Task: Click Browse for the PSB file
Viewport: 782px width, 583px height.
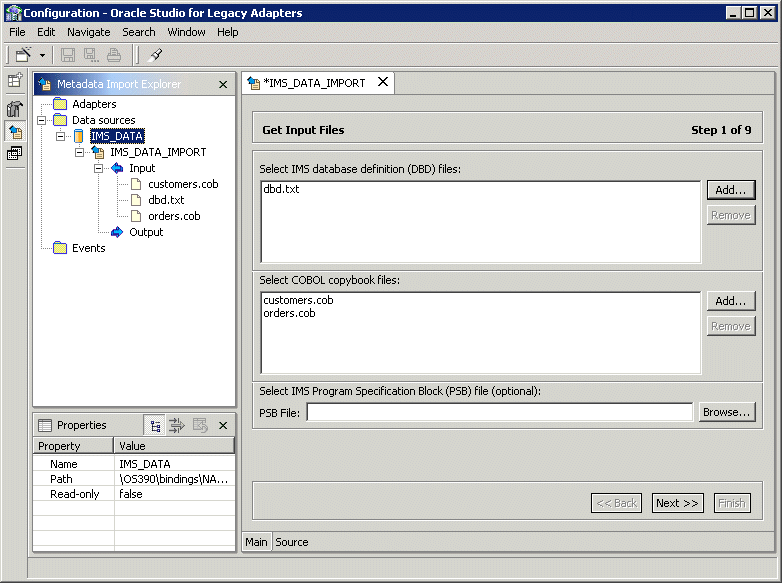Action: [727, 412]
